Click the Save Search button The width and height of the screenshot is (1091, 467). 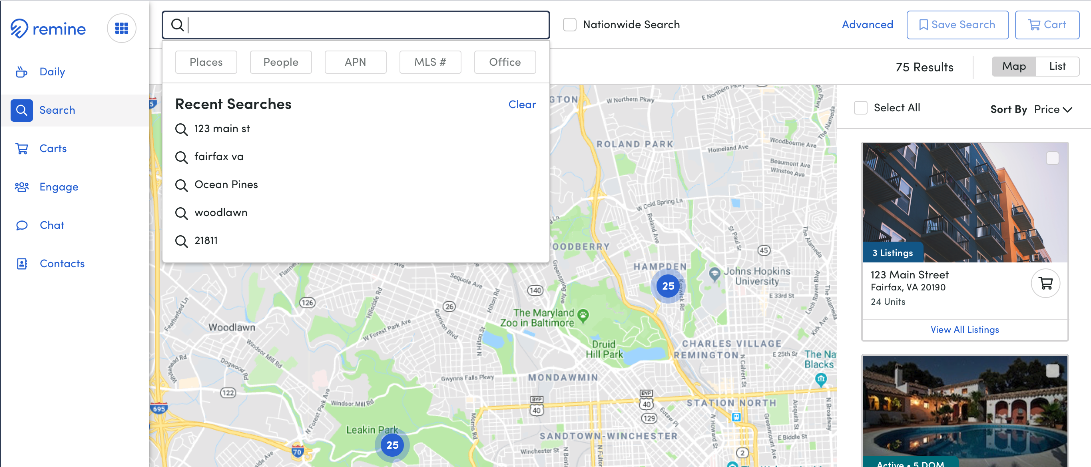[957, 24]
